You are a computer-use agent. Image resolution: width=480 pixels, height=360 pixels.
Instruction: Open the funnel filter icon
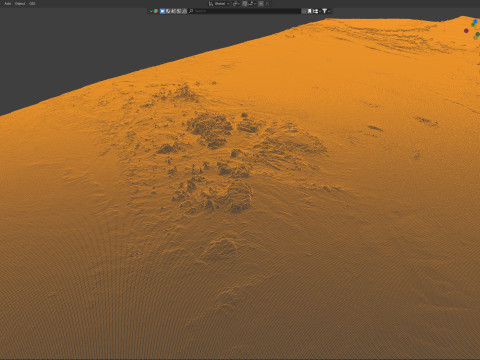point(324,11)
